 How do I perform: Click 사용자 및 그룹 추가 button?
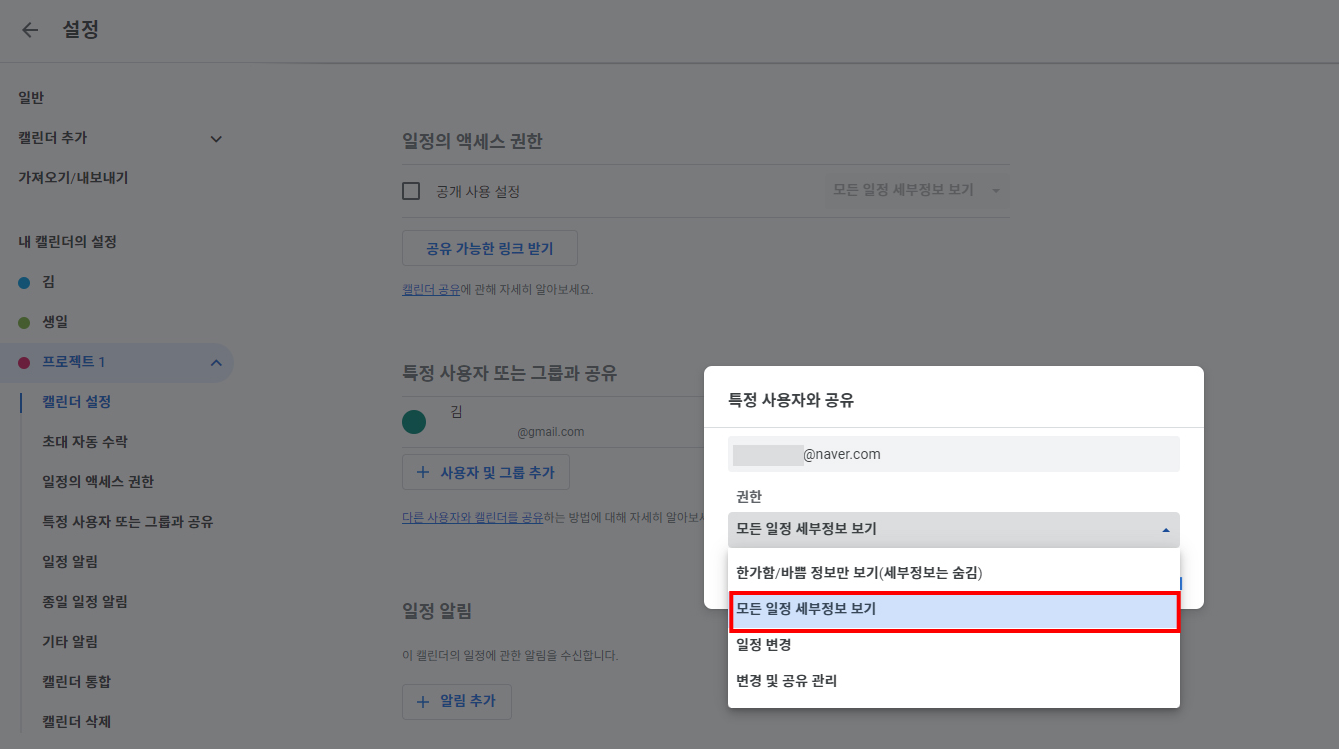coord(486,472)
